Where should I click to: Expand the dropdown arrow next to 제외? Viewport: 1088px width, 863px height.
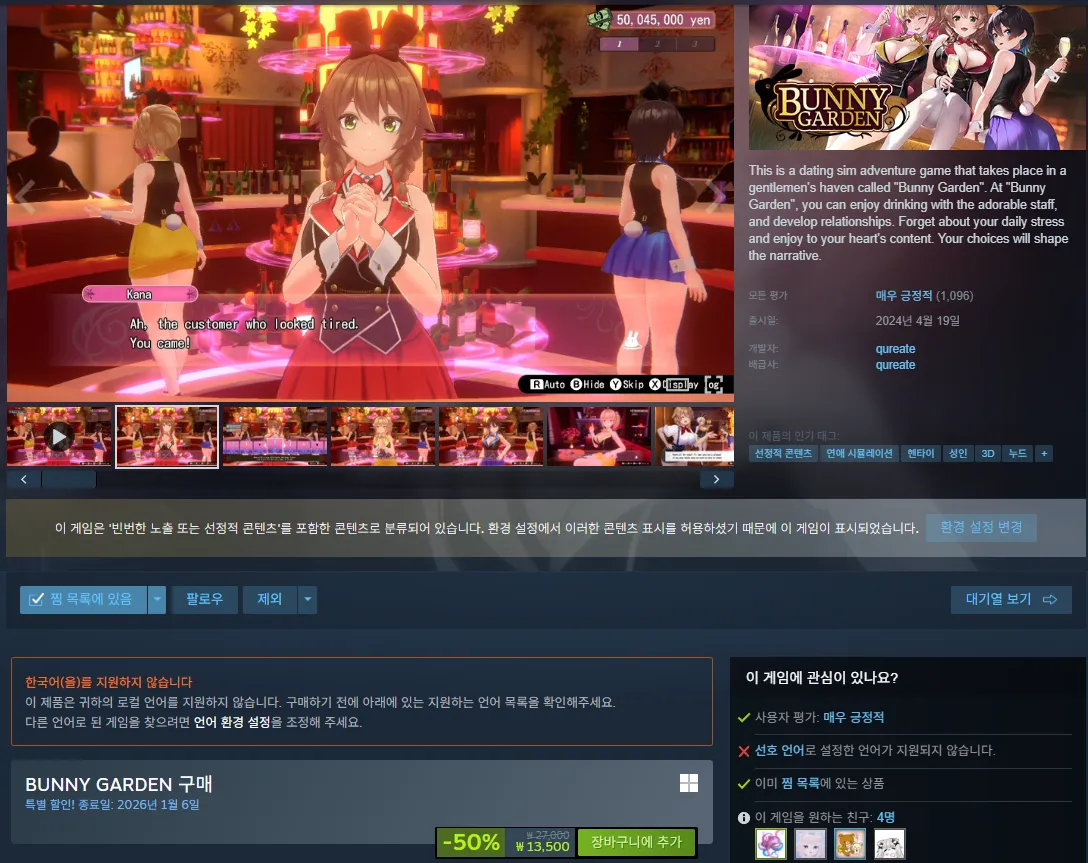(308, 599)
